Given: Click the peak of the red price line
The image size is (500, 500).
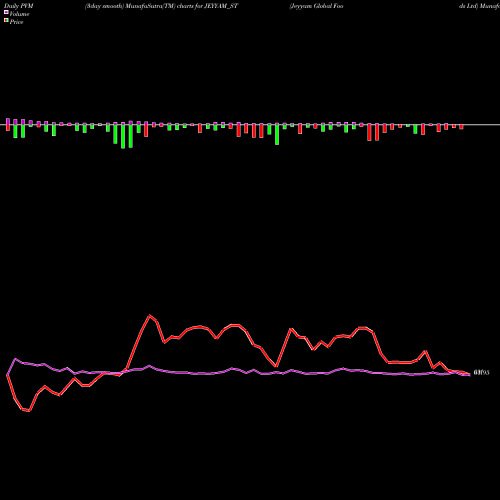Looking at the screenshot, I should coord(150,315).
